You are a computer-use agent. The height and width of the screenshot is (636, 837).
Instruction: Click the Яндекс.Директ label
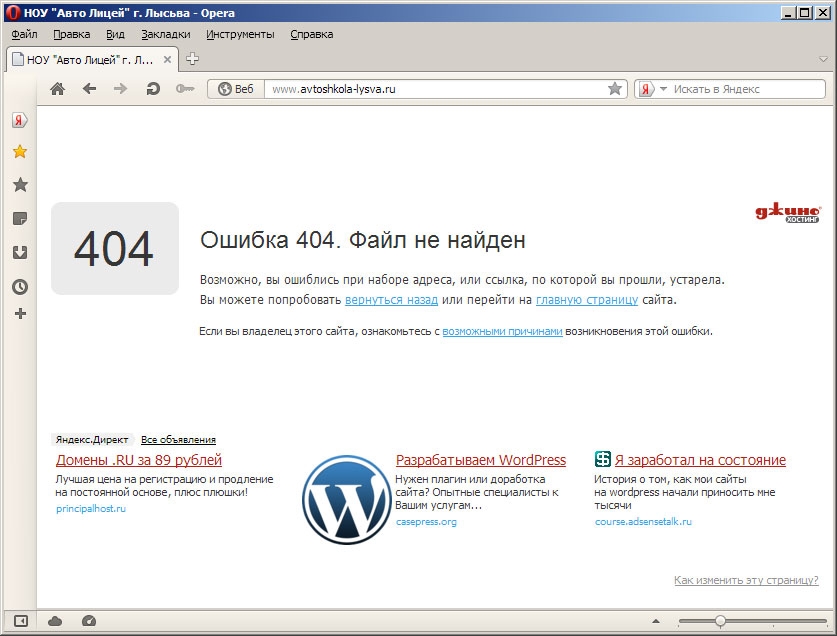point(92,440)
